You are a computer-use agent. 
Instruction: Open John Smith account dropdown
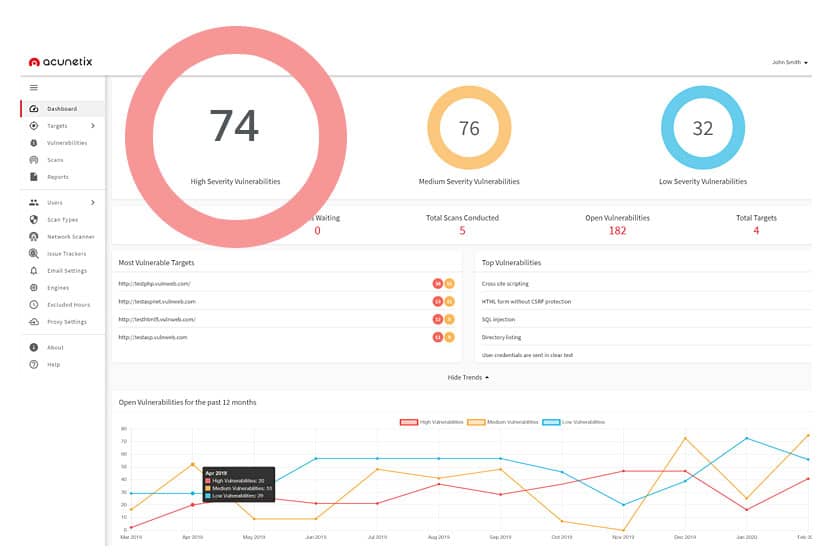[x=790, y=62]
